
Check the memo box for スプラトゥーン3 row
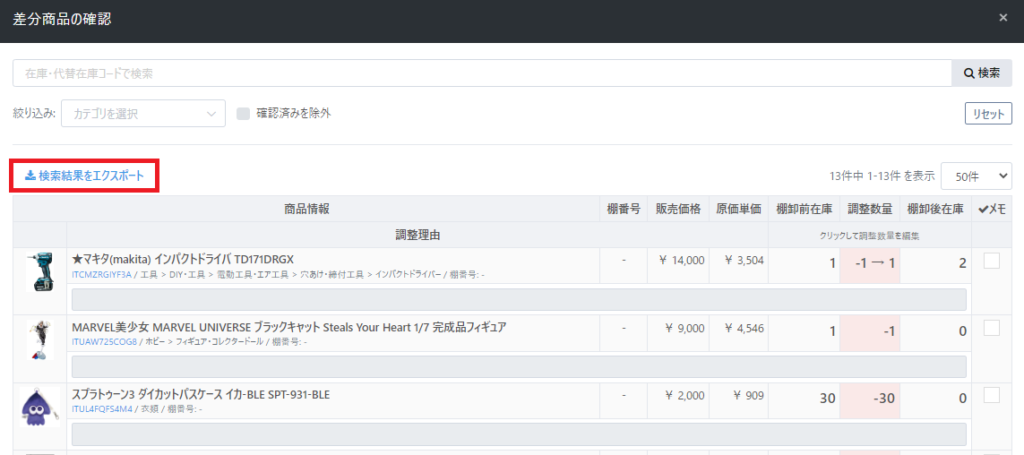pos(991,395)
